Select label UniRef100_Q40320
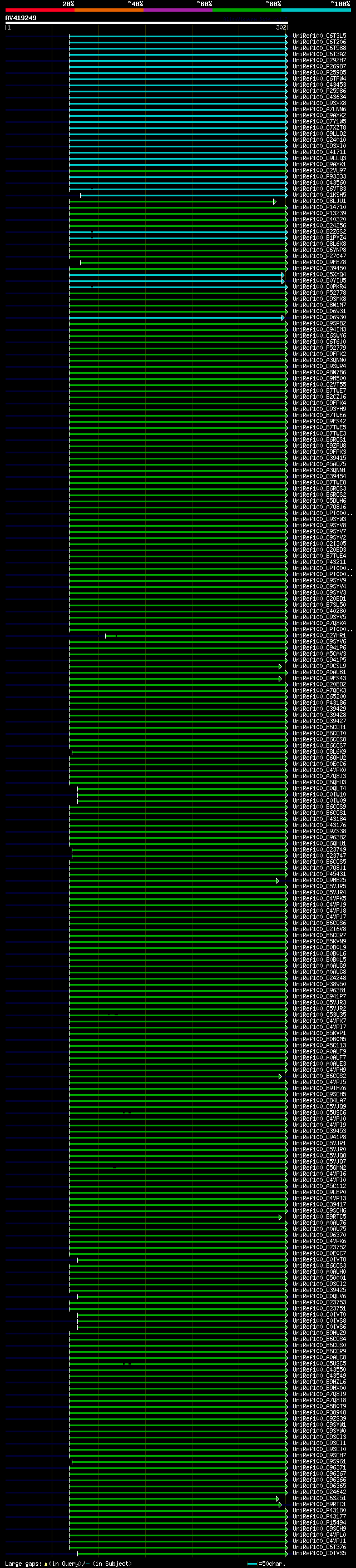Image resolution: width=356 pixels, height=1568 pixels. pos(319,219)
